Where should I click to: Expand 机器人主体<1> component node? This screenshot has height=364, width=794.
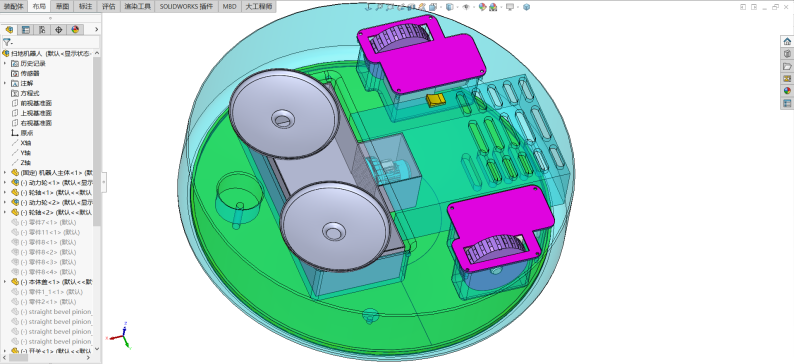[x=5, y=173]
